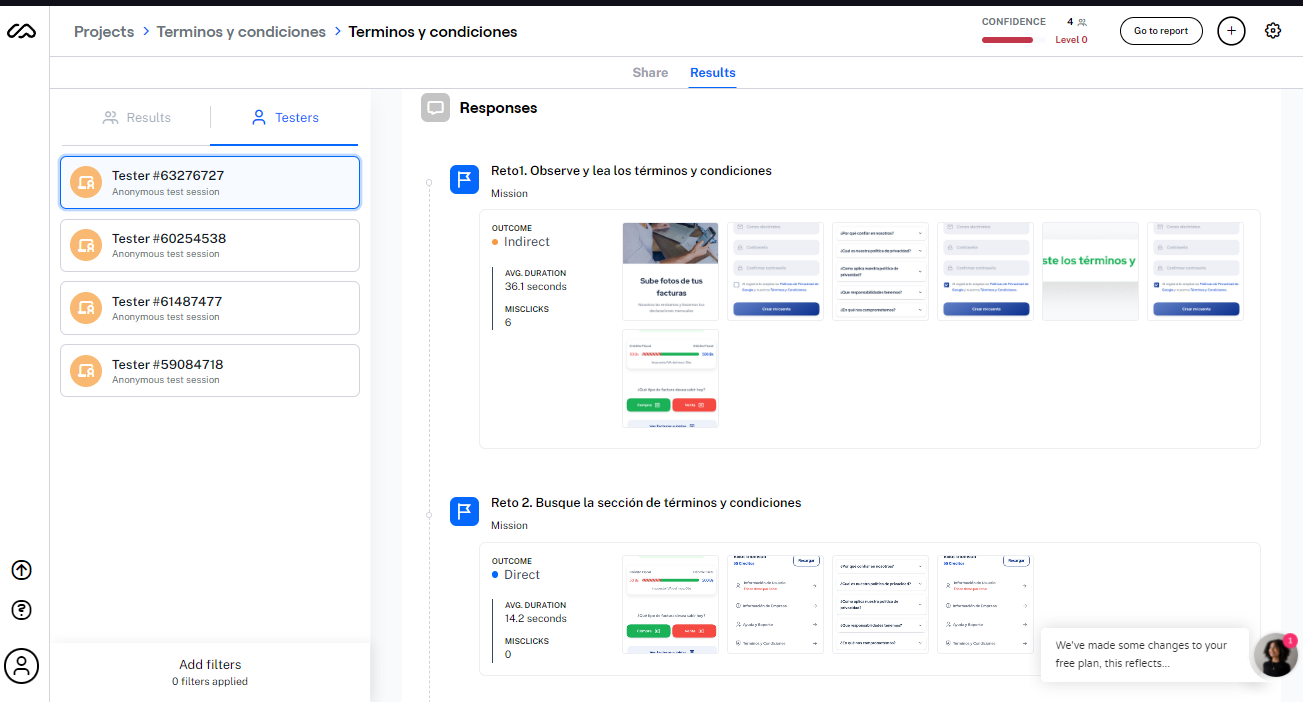Open the chat support avatar with notification
The image size is (1303, 702).
coord(1275,655)
